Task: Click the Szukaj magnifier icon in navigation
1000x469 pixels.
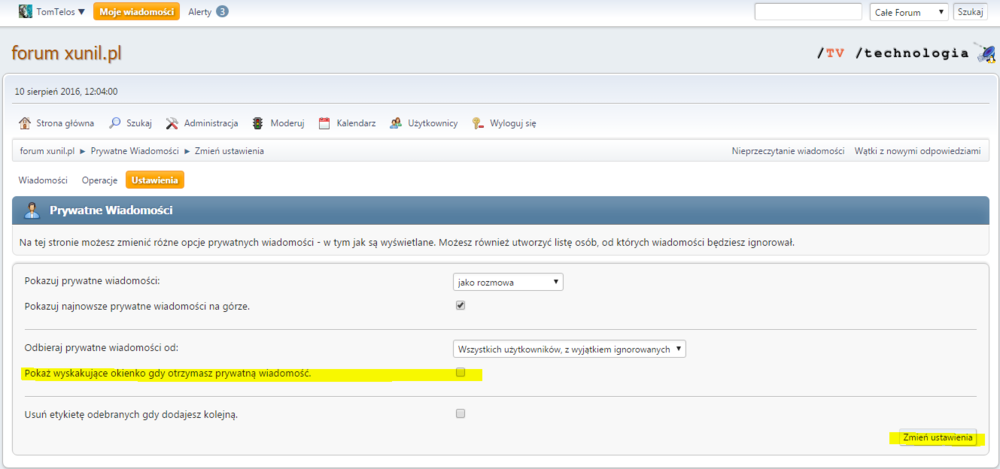Action: (116, 123)
